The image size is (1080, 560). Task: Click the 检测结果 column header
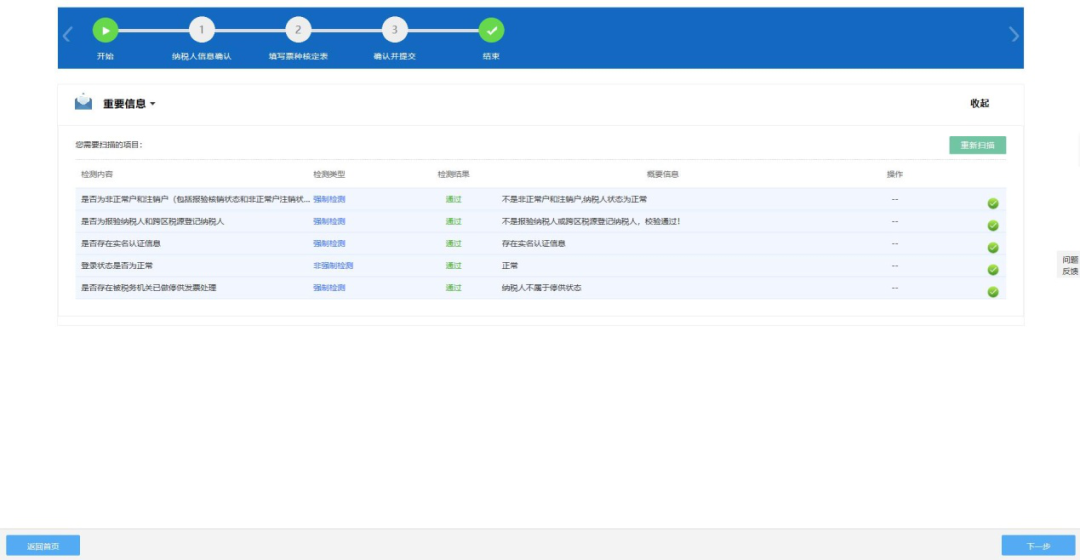tap(453, 174)
